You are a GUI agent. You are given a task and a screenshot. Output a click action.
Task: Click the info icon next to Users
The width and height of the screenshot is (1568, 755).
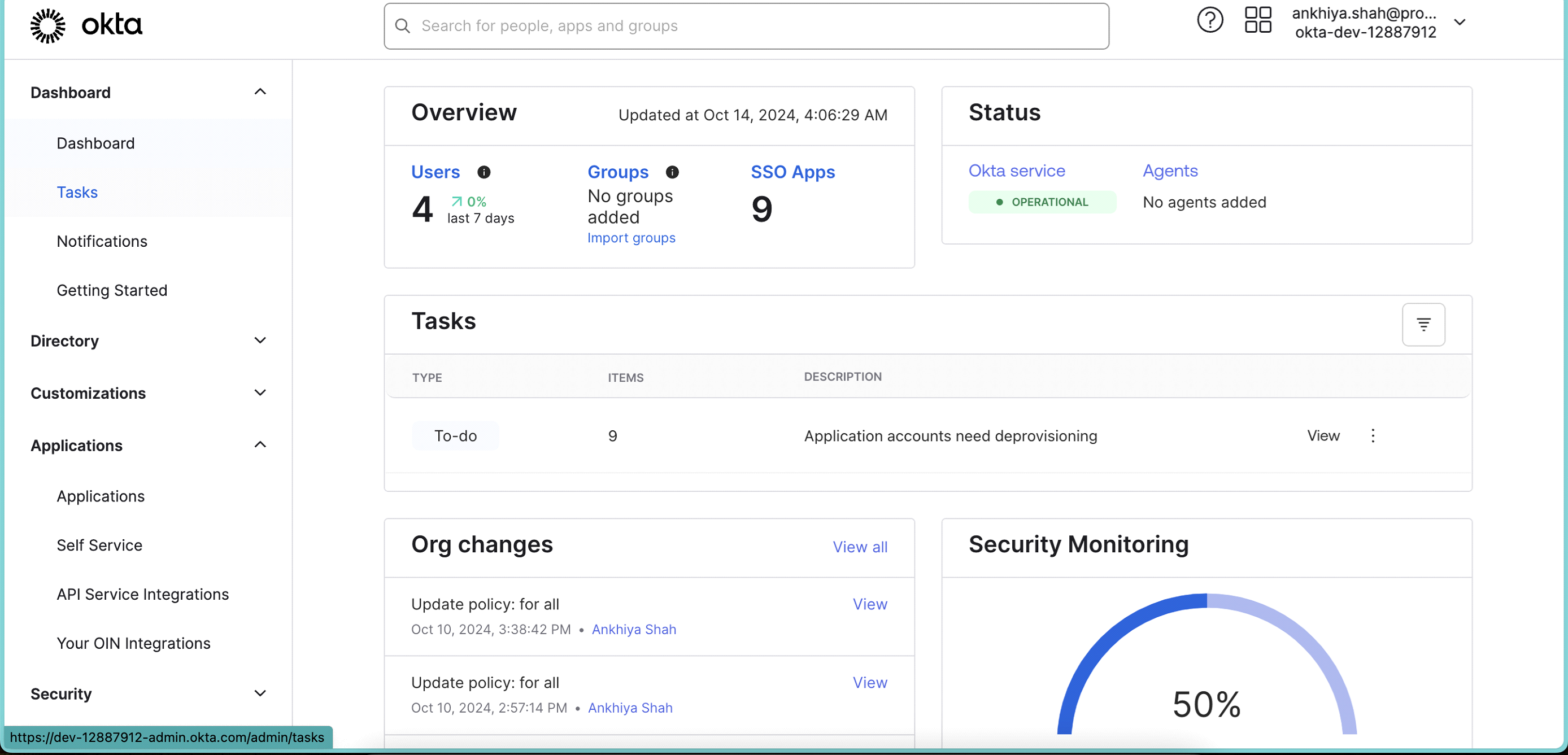(x=484, y=172)
